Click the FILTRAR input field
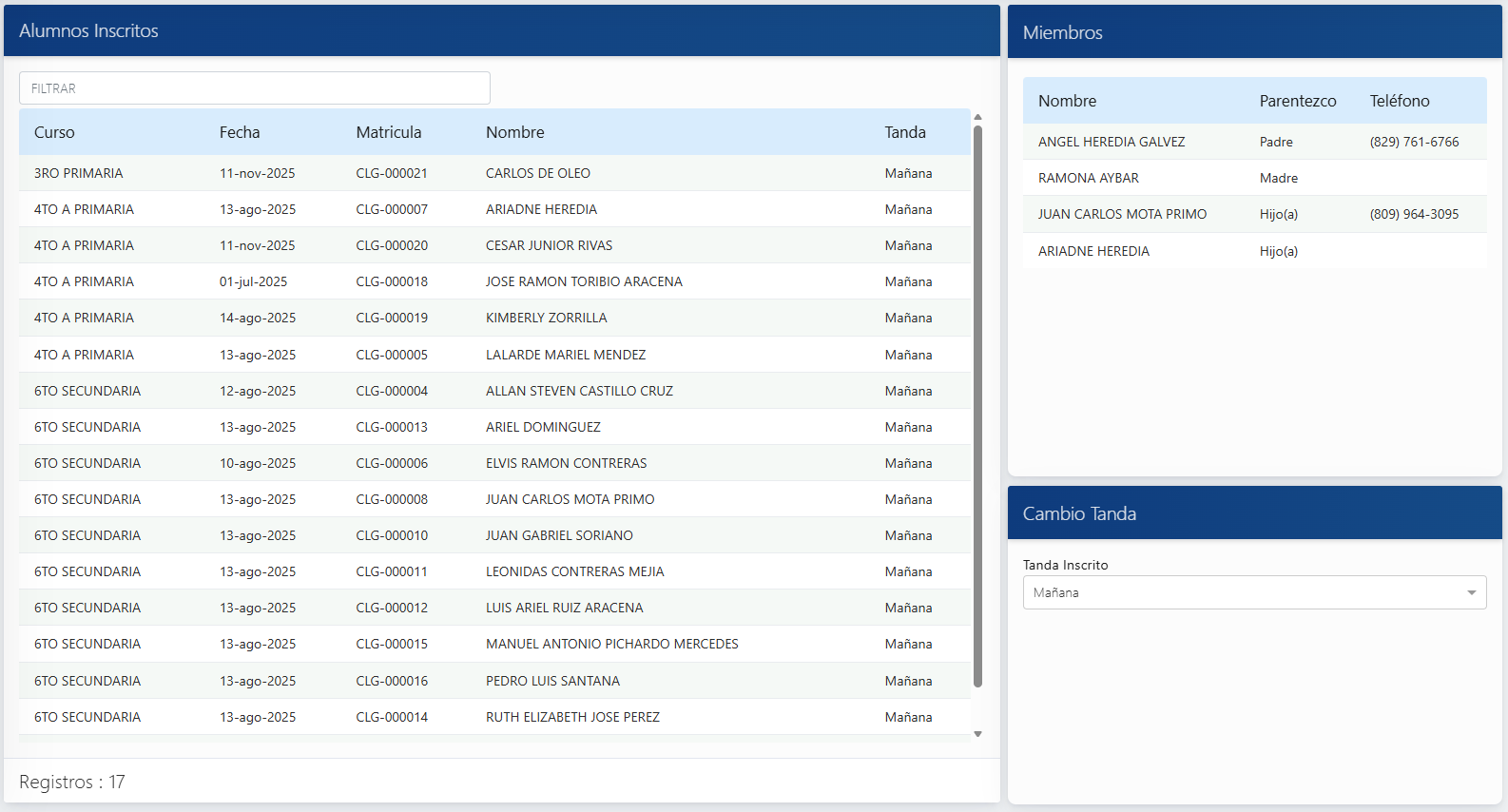Screen dimensions: 1508x812 (254, 88)
